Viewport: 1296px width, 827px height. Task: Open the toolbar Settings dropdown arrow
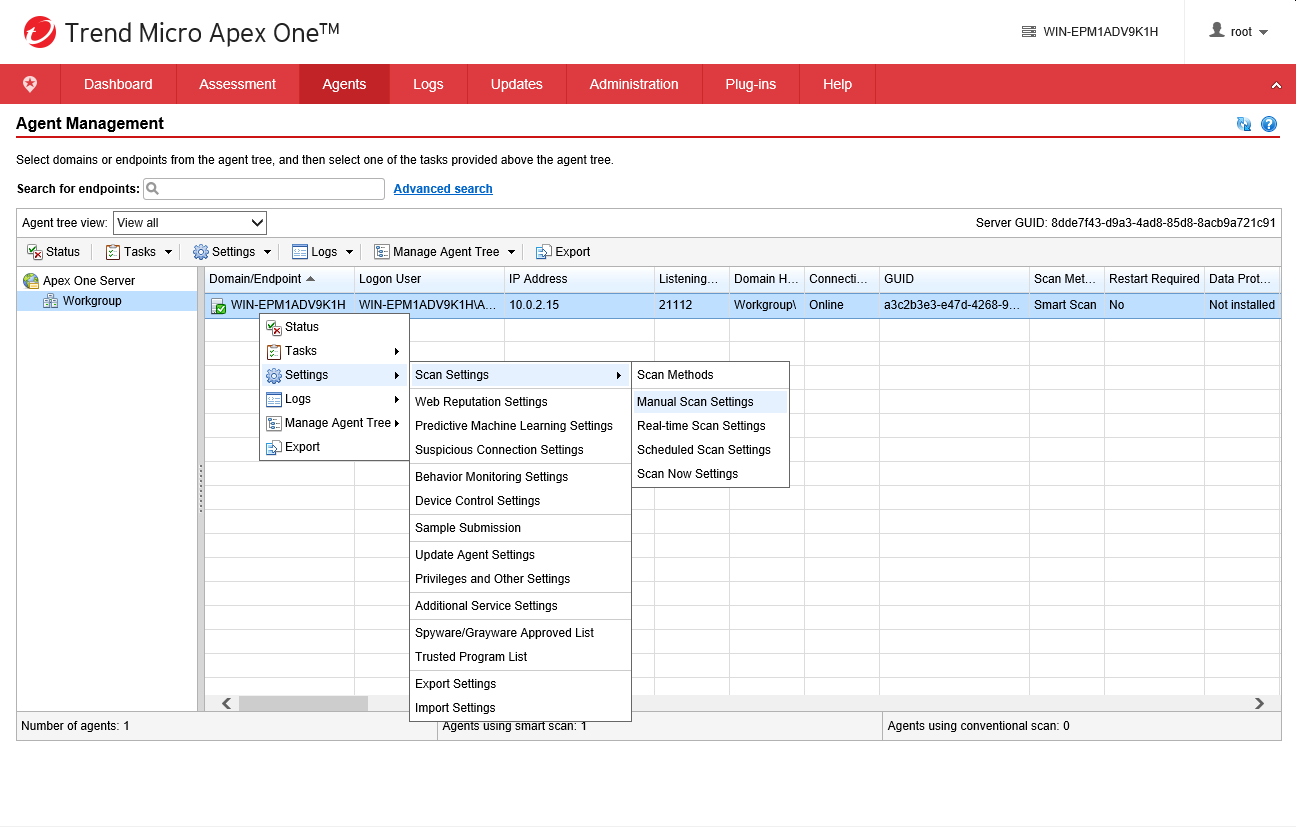coord(267,252)
